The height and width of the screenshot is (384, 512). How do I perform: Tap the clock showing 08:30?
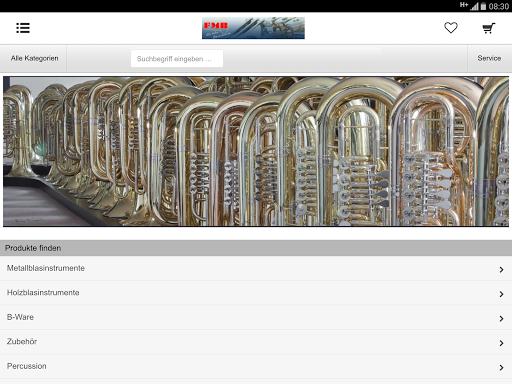click(499, 6)
